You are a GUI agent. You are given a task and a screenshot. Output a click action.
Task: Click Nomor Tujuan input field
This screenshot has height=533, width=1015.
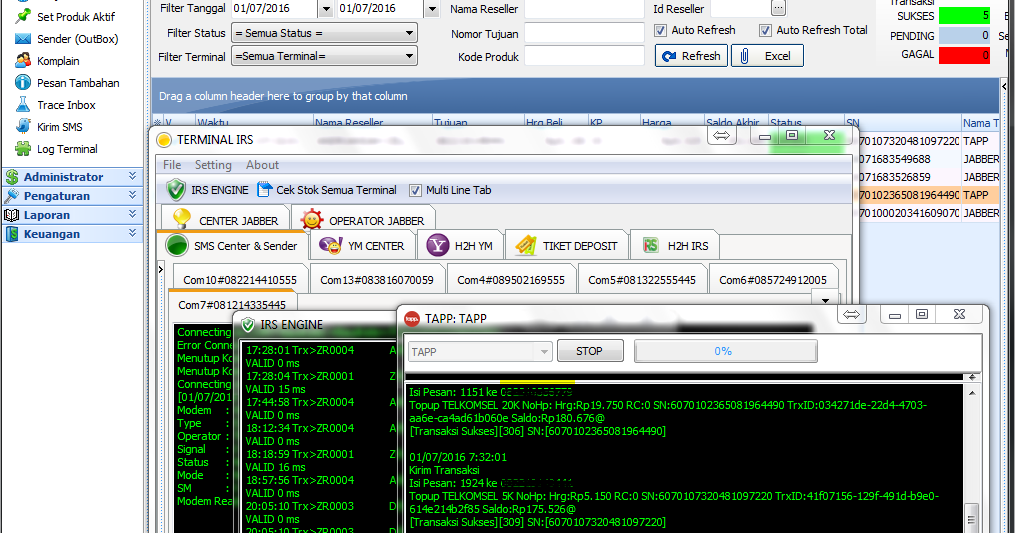click(585, 33)
